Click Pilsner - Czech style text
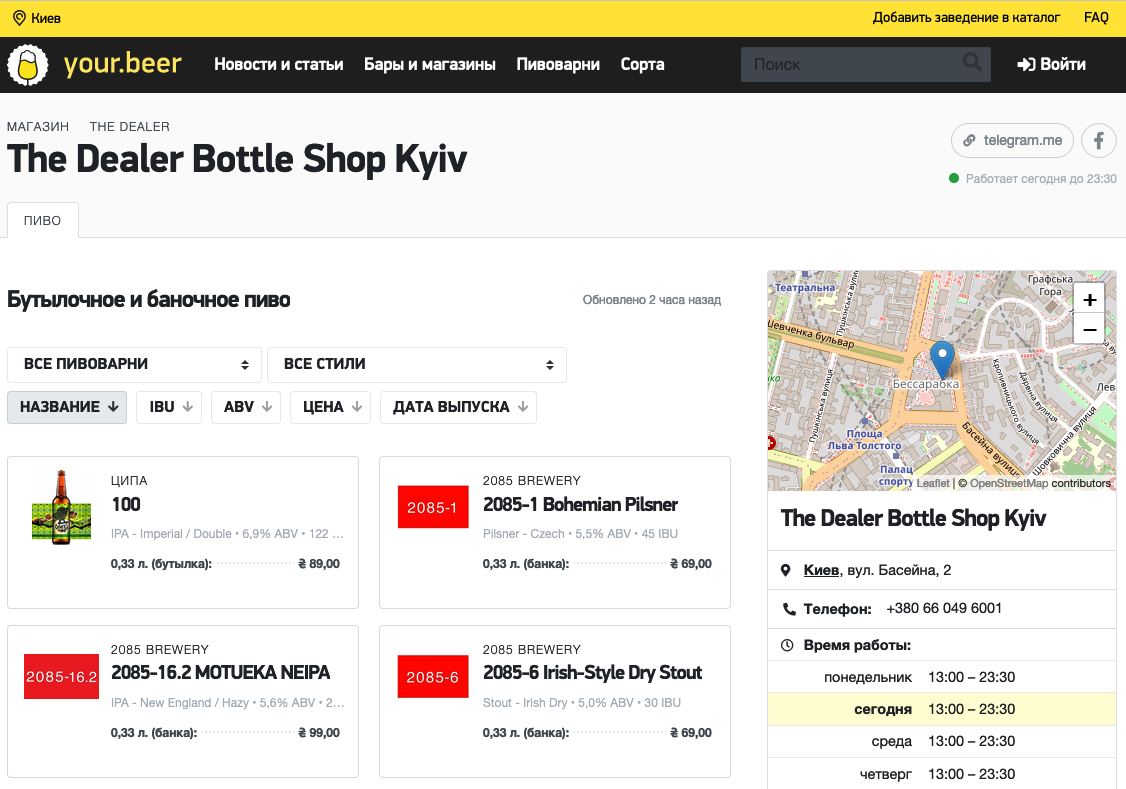This screenshot has height=789, width=1126. (524, 534)
